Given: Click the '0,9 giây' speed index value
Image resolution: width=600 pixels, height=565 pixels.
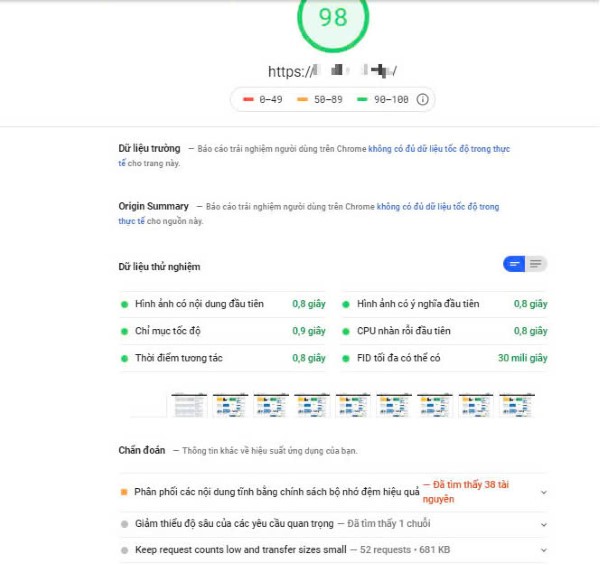Looking at the screenshot, I should point(309,331).
